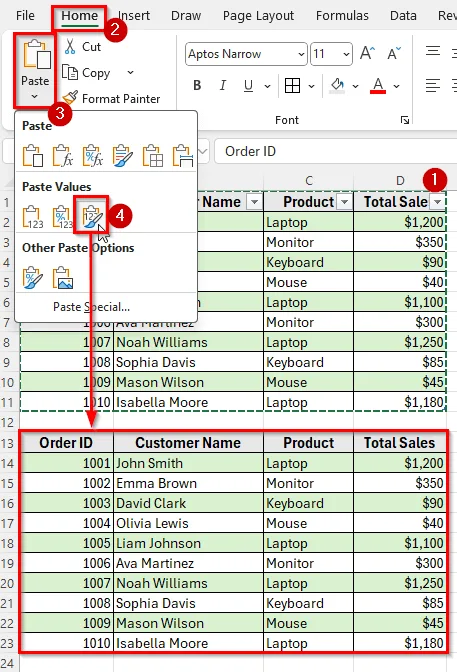Select cell 1004 in row 17
Viewport: 457px width, 672px height.
66,523
